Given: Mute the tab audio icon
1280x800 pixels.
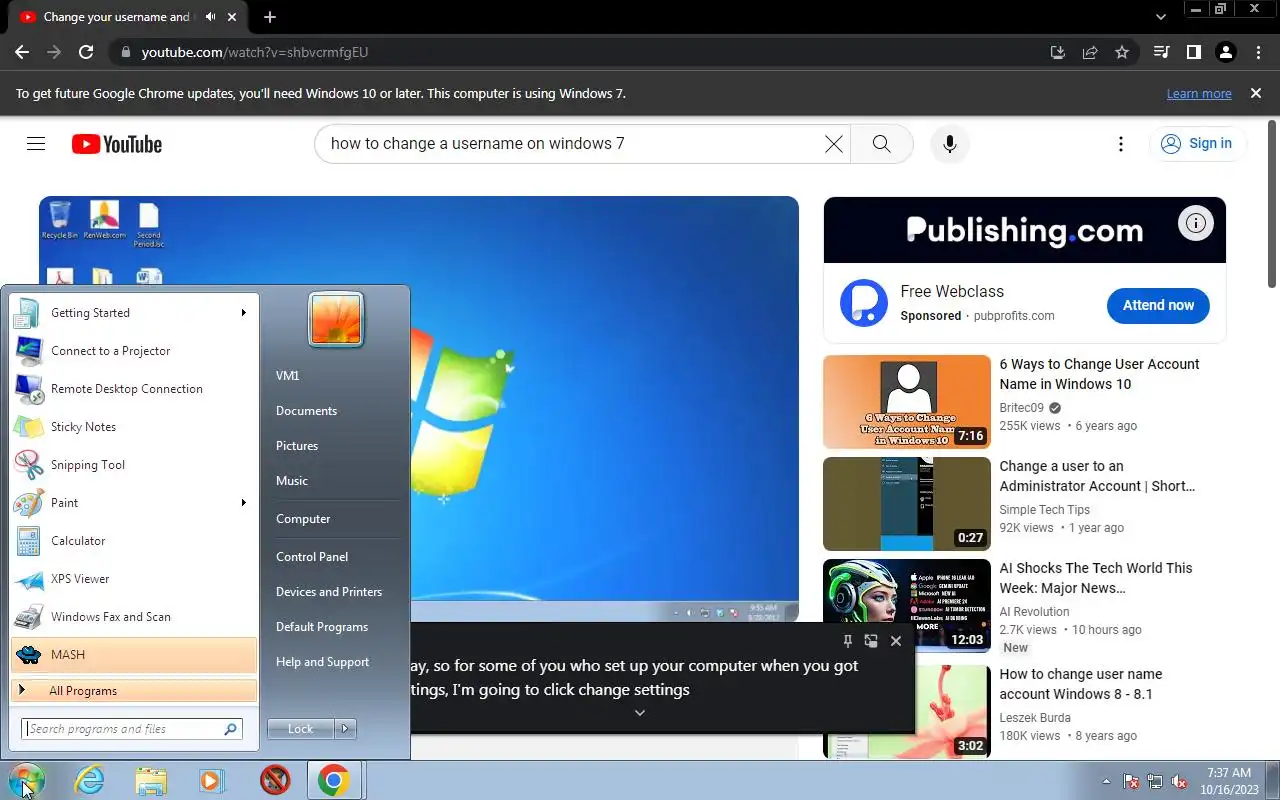Looking at the screenshot, I should pos(210,17).
